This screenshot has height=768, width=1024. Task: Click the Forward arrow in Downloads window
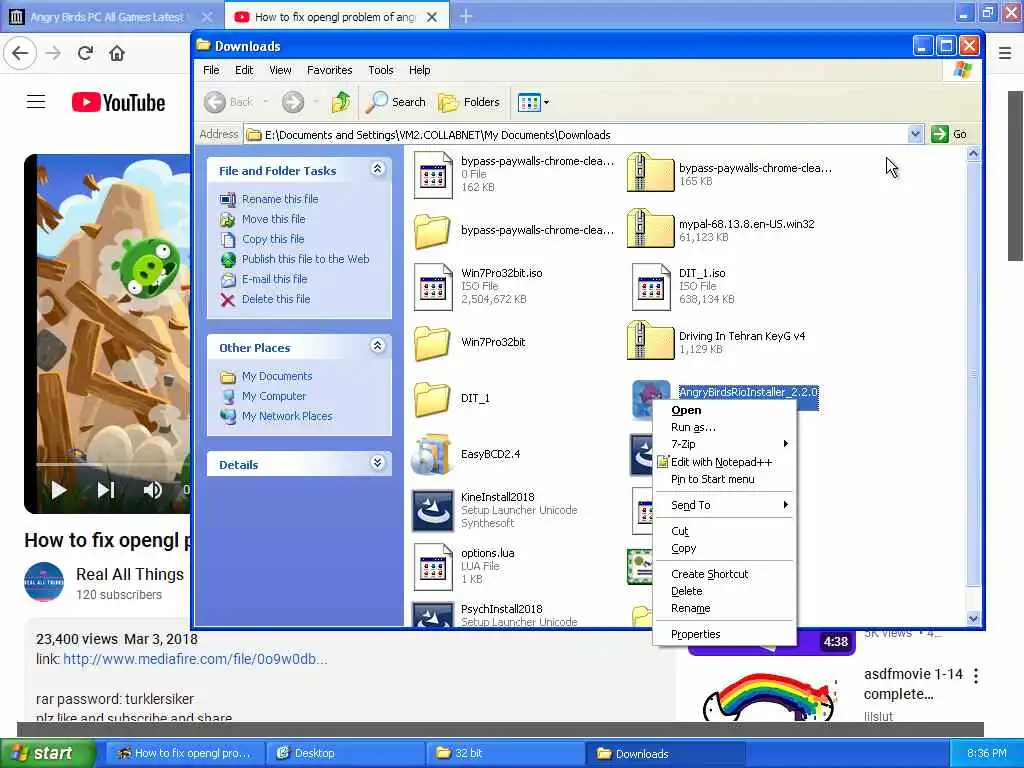click(293, 102)
